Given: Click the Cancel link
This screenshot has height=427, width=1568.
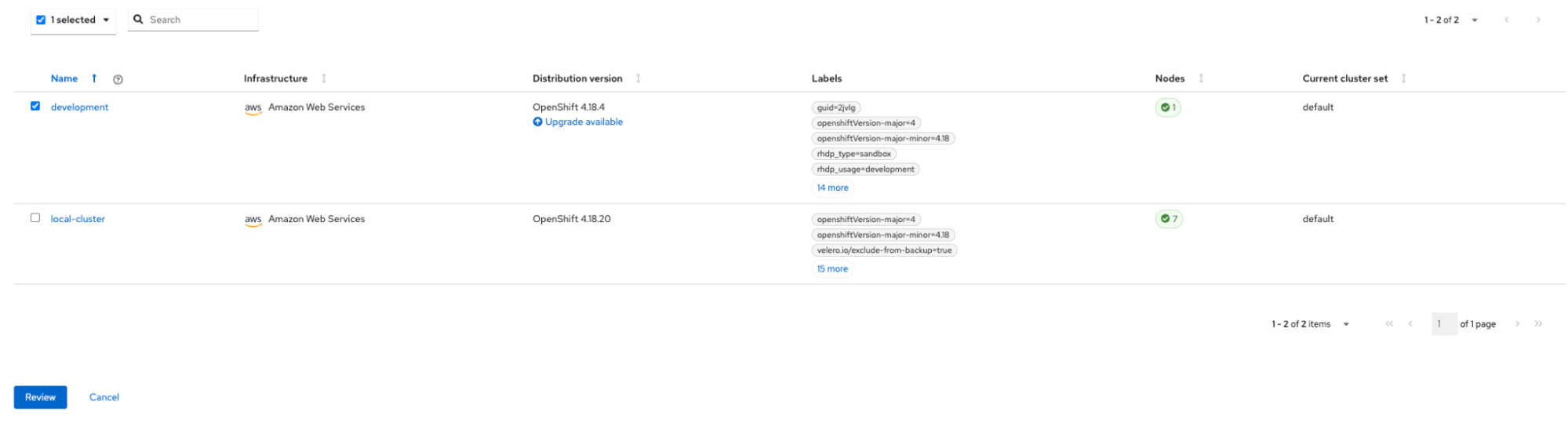Looking at the screenshot, I should tap(104, 397).
